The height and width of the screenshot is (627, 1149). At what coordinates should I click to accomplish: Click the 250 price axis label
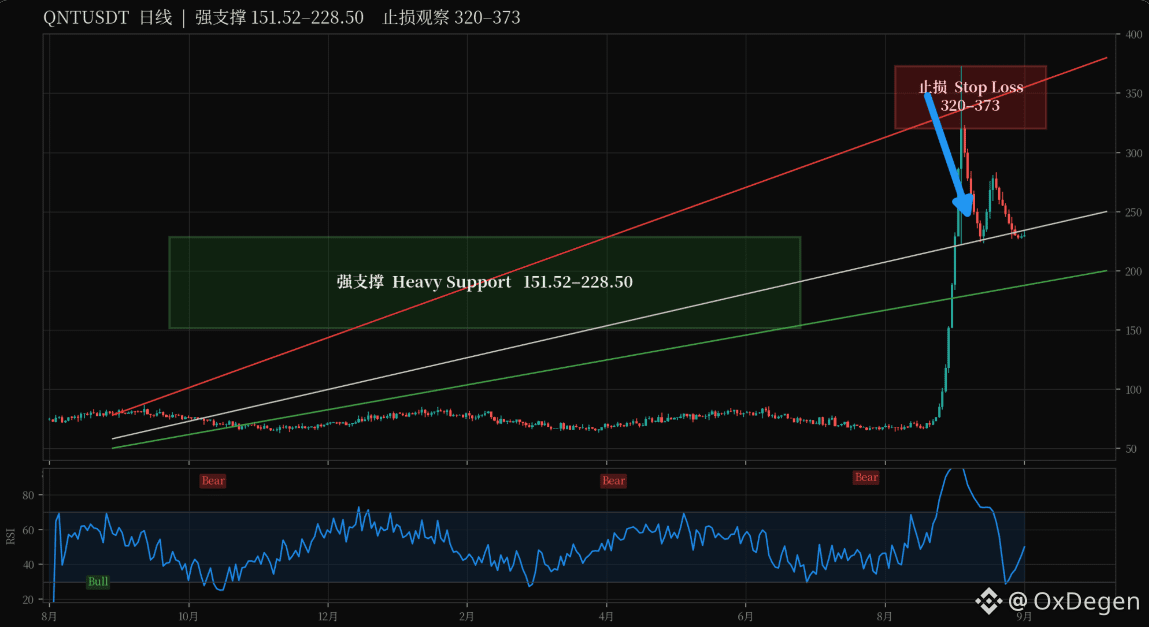point(1134,212)
